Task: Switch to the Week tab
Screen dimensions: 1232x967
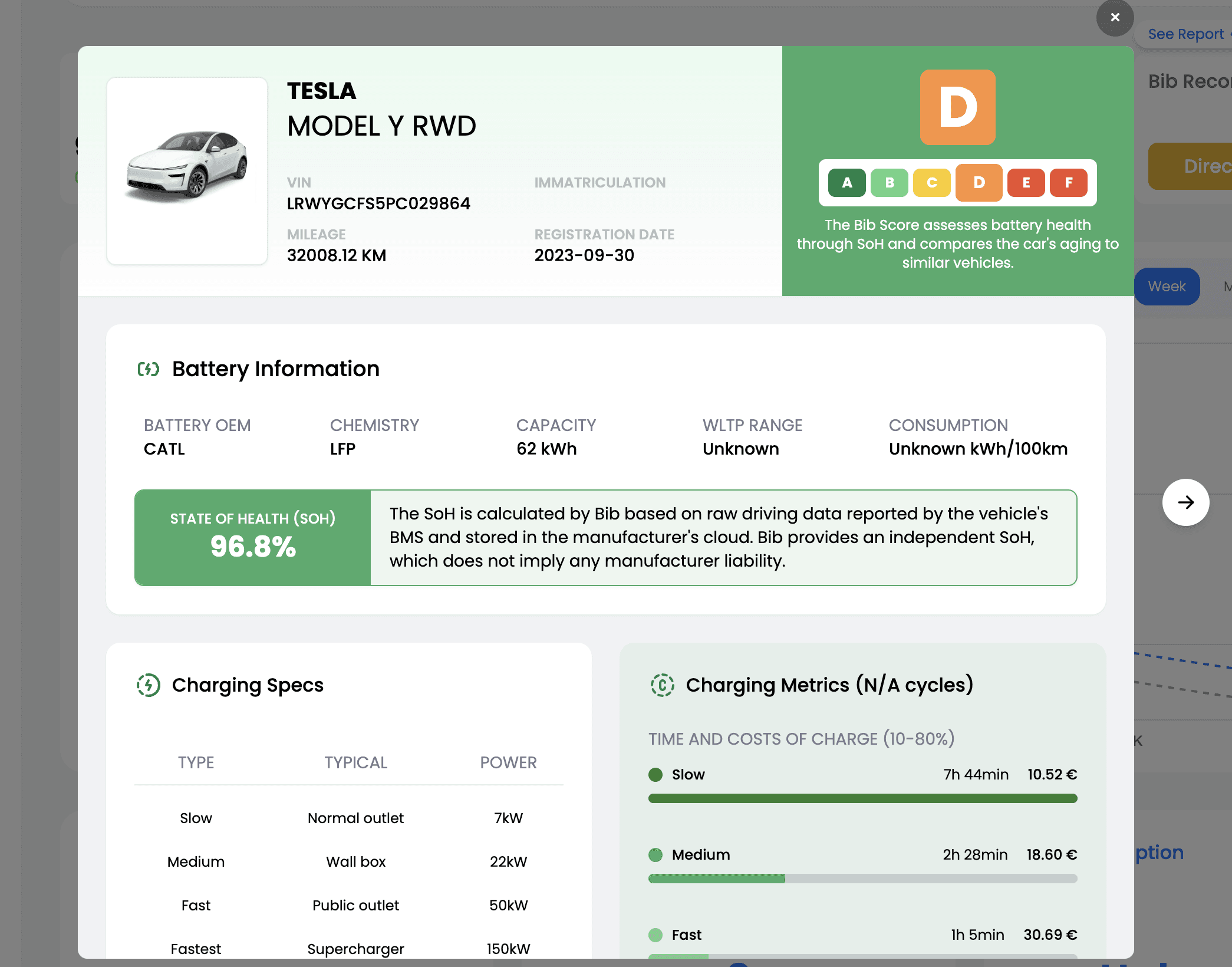Action: tap(1167, 287)
